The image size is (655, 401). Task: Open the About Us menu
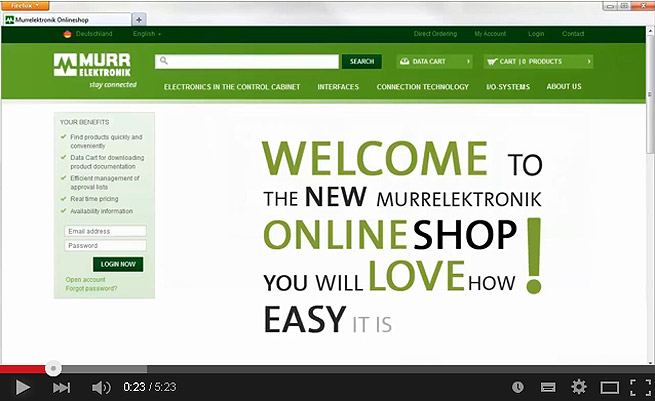tap(564, 86)
